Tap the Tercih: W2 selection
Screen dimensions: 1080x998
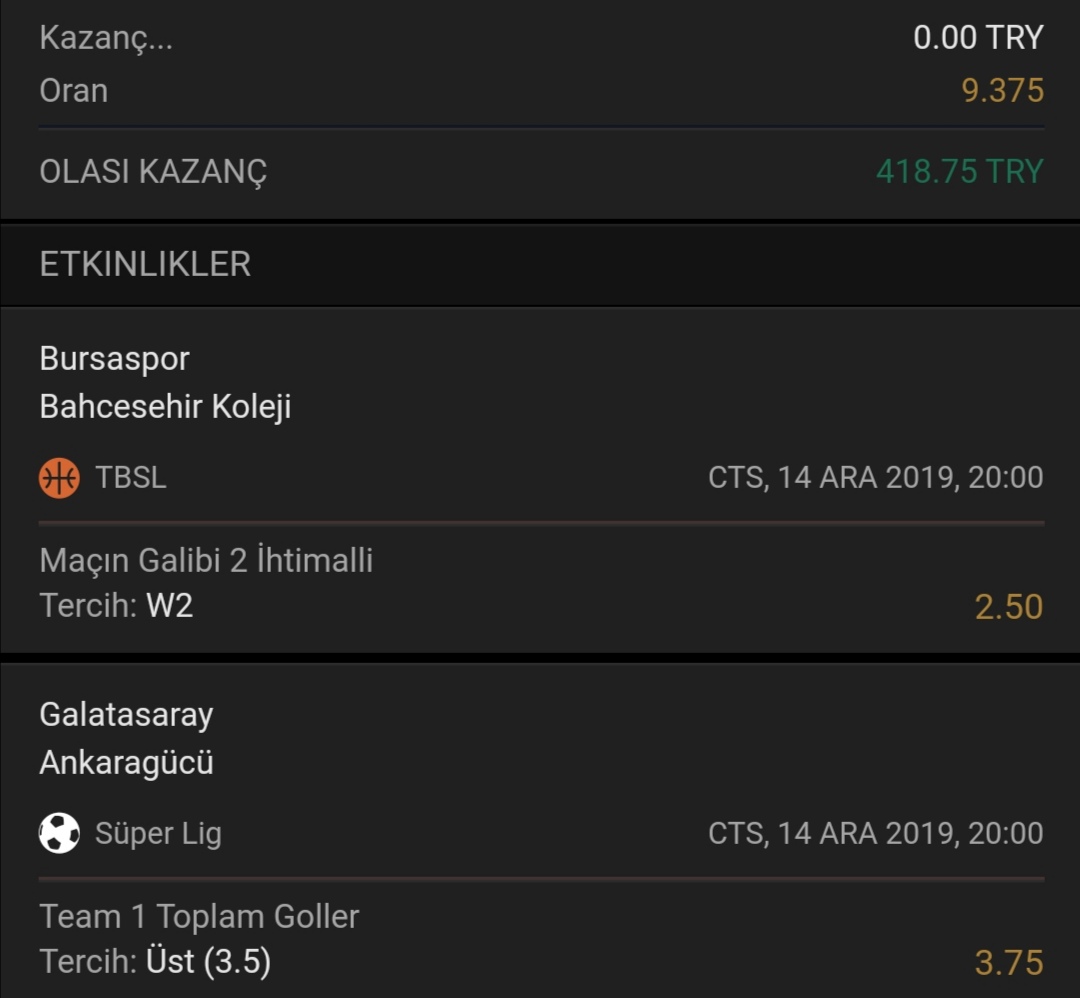116,605
